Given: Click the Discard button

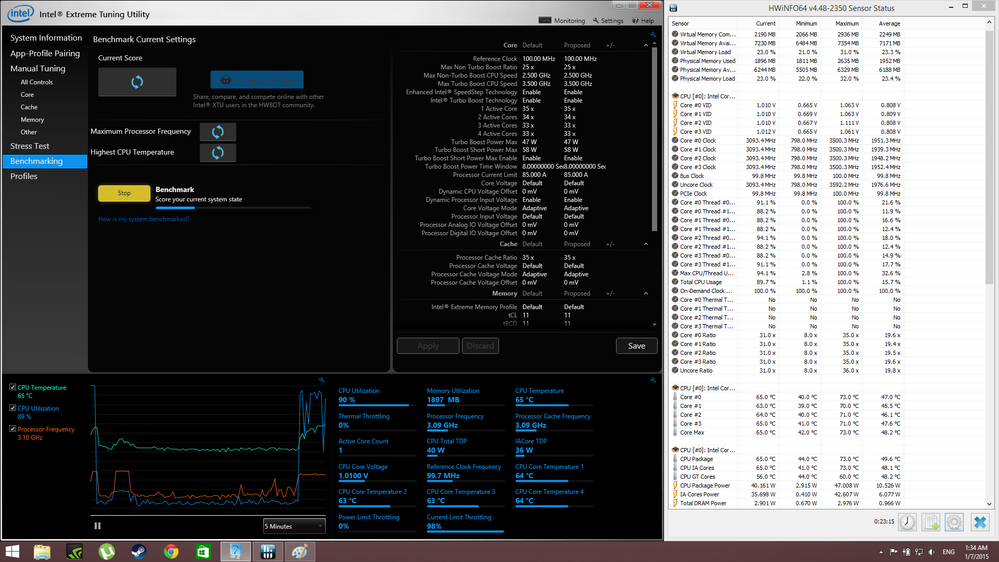Looking at the screenshot, I should pyautogui.click(x=480, y=346).
